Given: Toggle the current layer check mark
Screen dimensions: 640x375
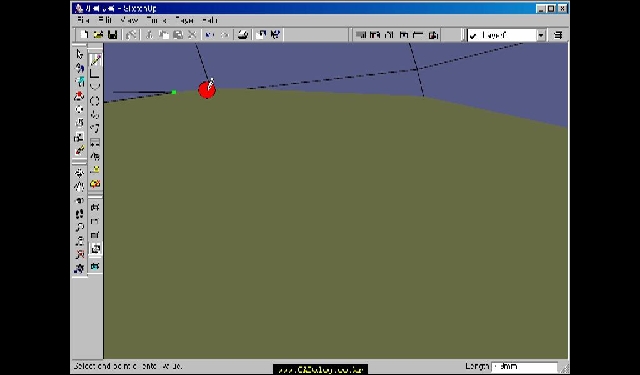Looking at the screenshot, I should 473,36.
